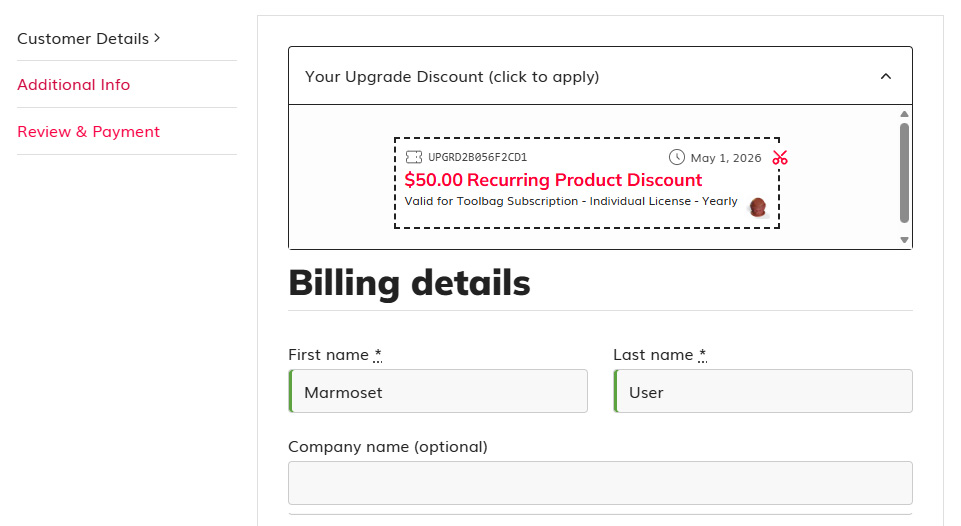
Task: Go to the Review & Payment step
Action: 88,132
